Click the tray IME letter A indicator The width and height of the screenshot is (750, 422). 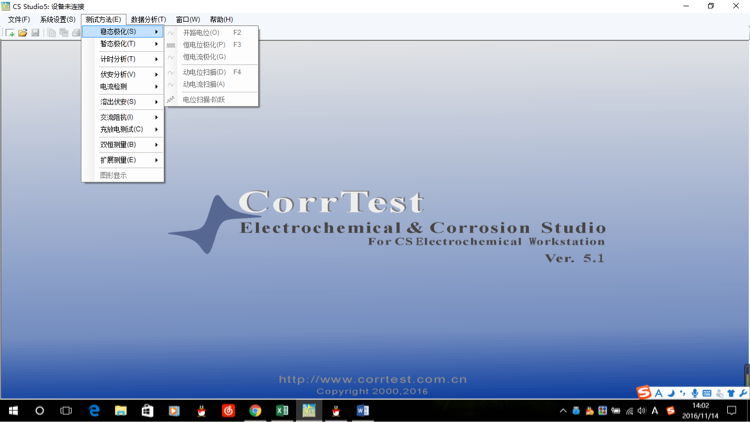point(655,411)
